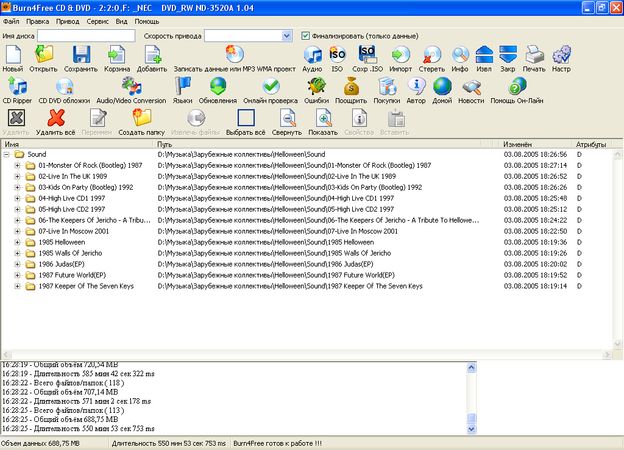Click the ISO burn icon
The width and height of the screenshot is (624, 450).
coord(337,55)
